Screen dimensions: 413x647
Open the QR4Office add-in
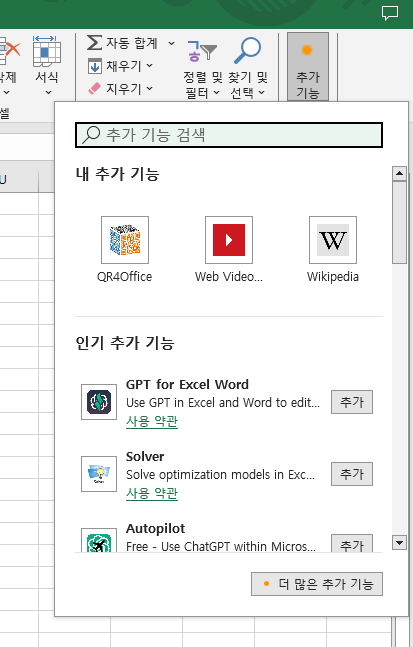point(125,250)
